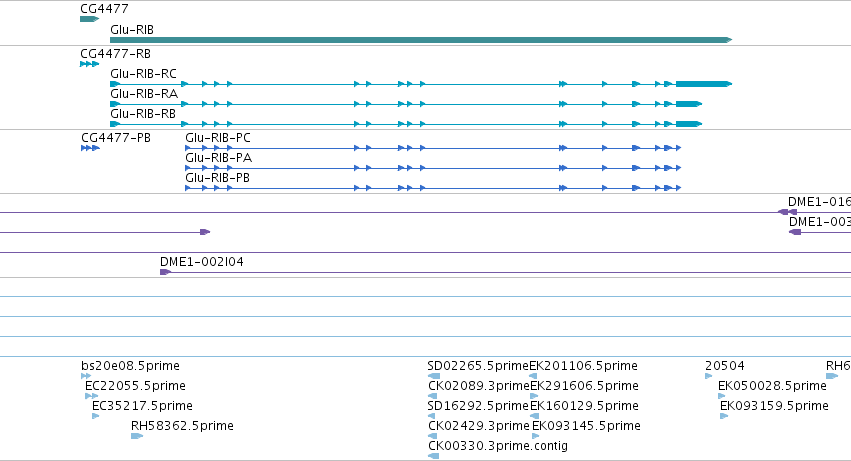Select the EK050028.5prime EST label
Viewport: 851px width, 461px height.
(772, 386)
